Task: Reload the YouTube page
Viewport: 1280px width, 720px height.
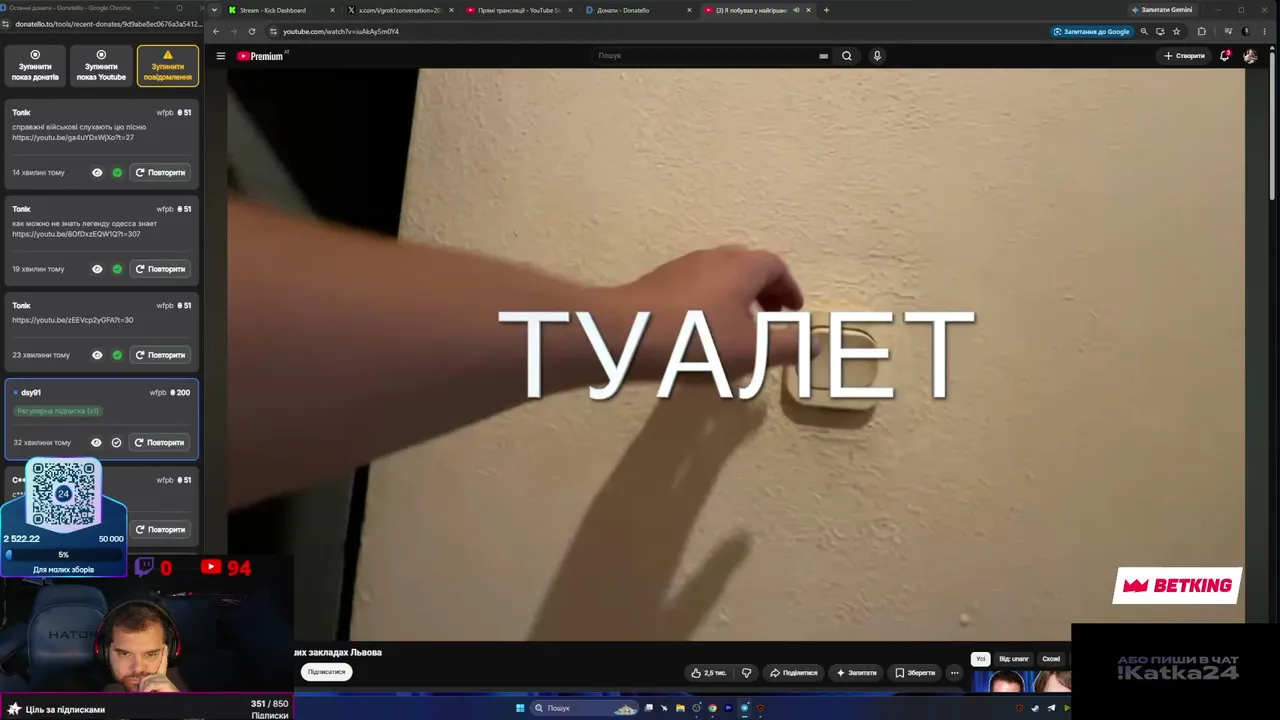Action: pos(252,31)
